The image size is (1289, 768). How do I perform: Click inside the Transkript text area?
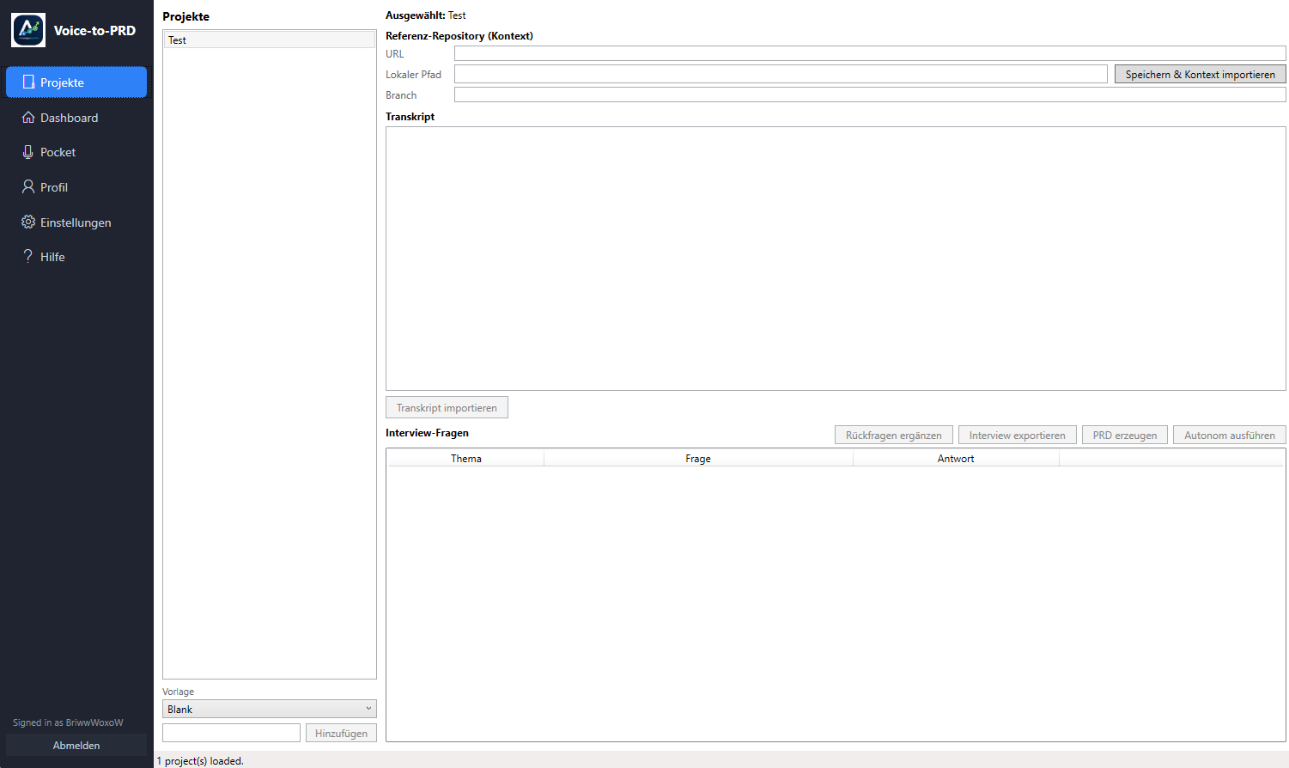(x=835, y=258)
